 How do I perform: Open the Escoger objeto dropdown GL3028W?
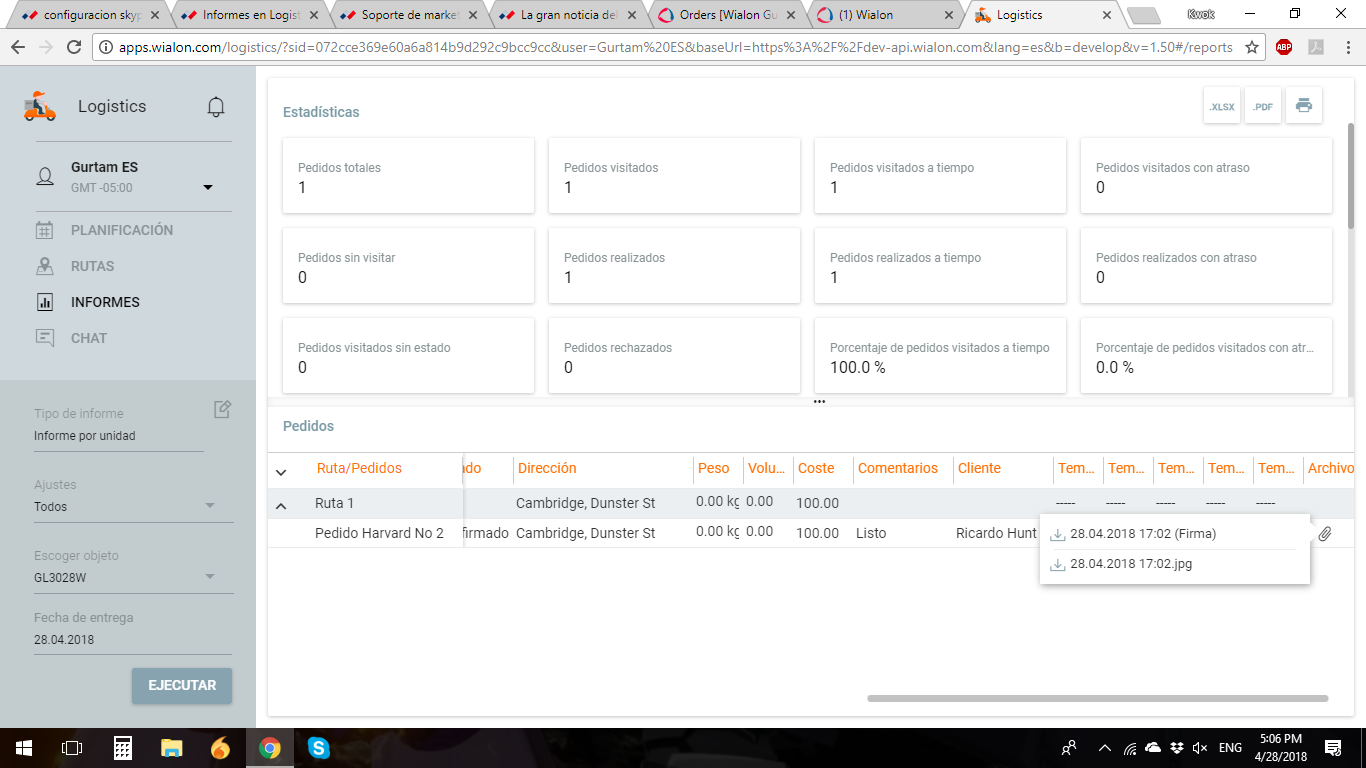click(x=210, y=576)
